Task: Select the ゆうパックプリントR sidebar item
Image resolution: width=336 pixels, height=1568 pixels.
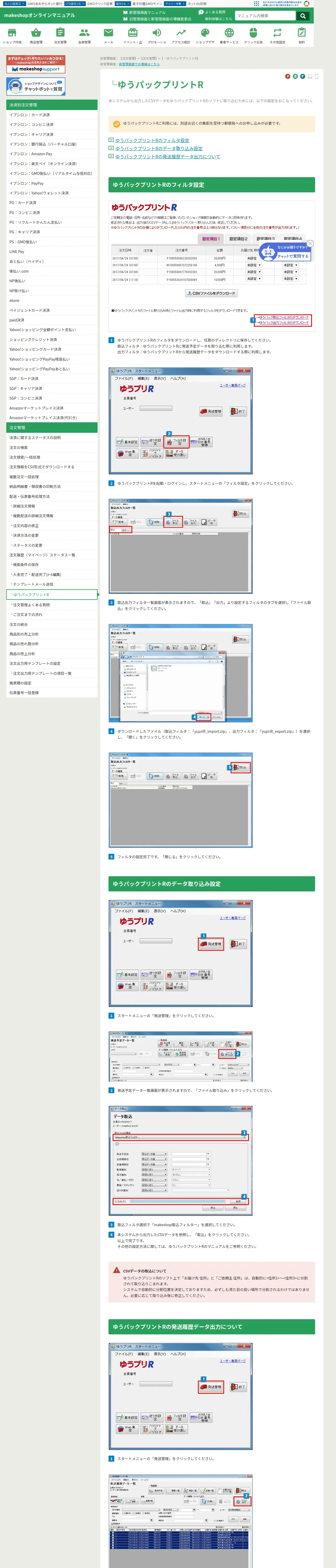Action: [x=52, y=595]
